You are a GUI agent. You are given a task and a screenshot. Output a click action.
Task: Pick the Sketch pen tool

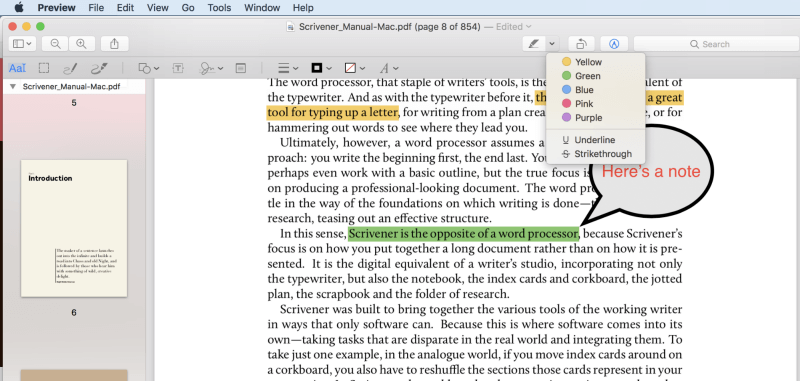coord(70,68)
